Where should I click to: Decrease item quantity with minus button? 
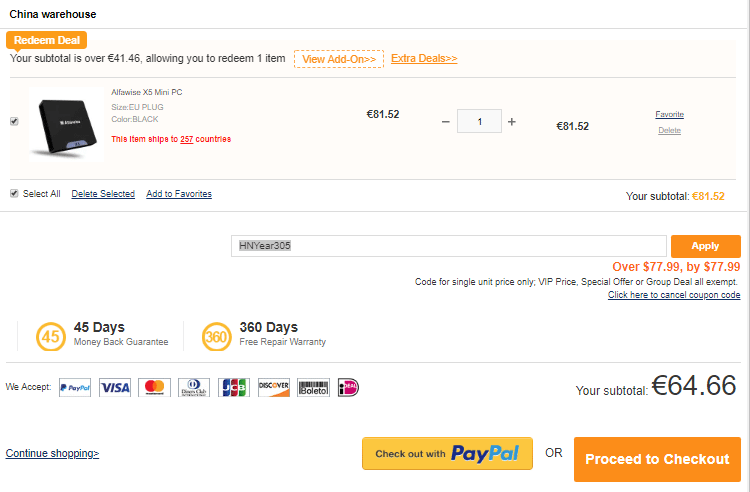tap(446, 122)
